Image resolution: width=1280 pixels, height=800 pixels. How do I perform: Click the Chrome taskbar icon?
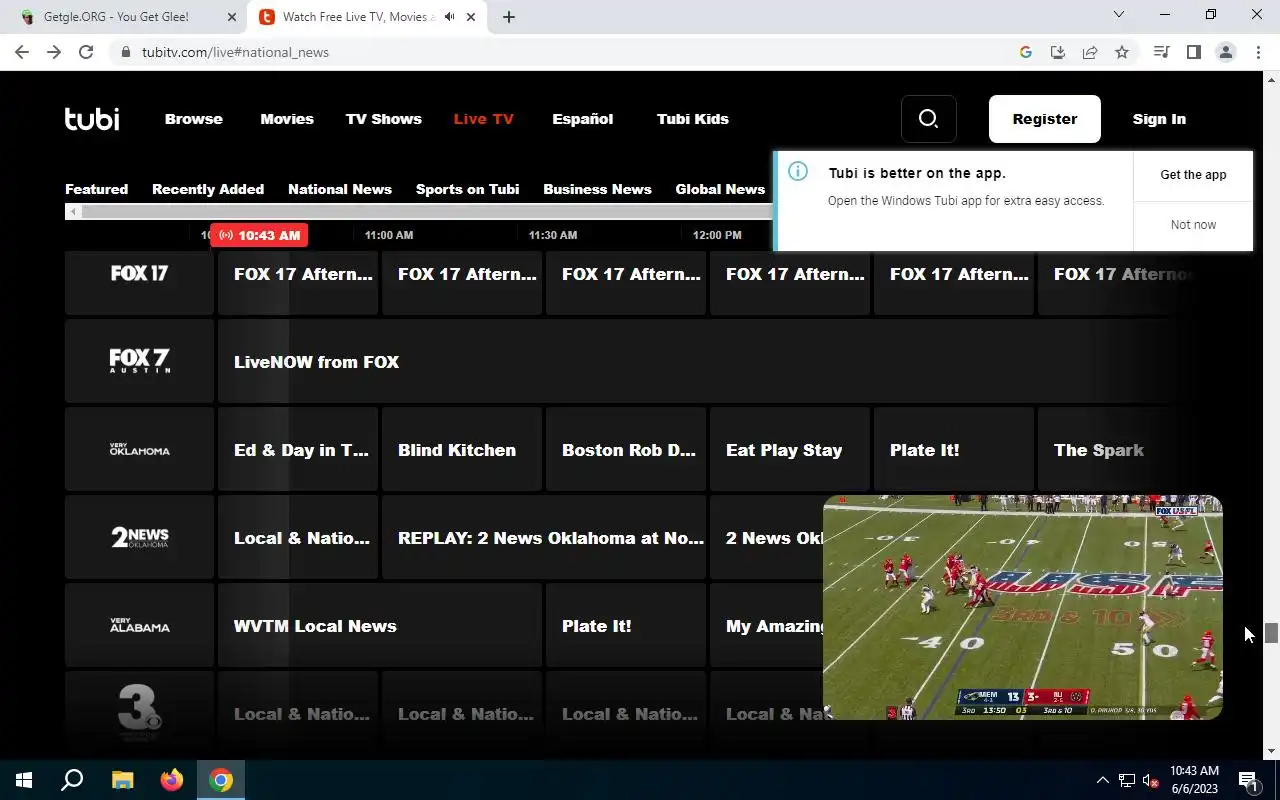tap(221, 780)
